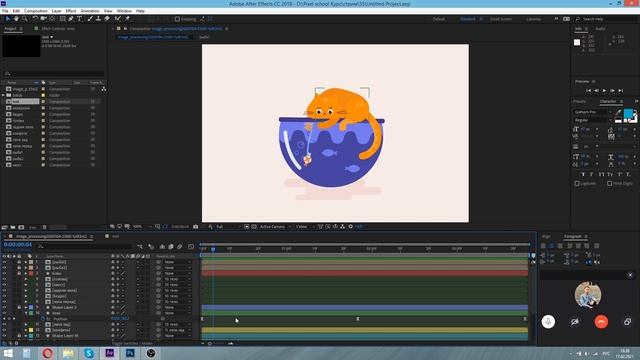Open the font style Regular dropdown
The width and height of the screenshot is (640, 360).
(593, 120)
